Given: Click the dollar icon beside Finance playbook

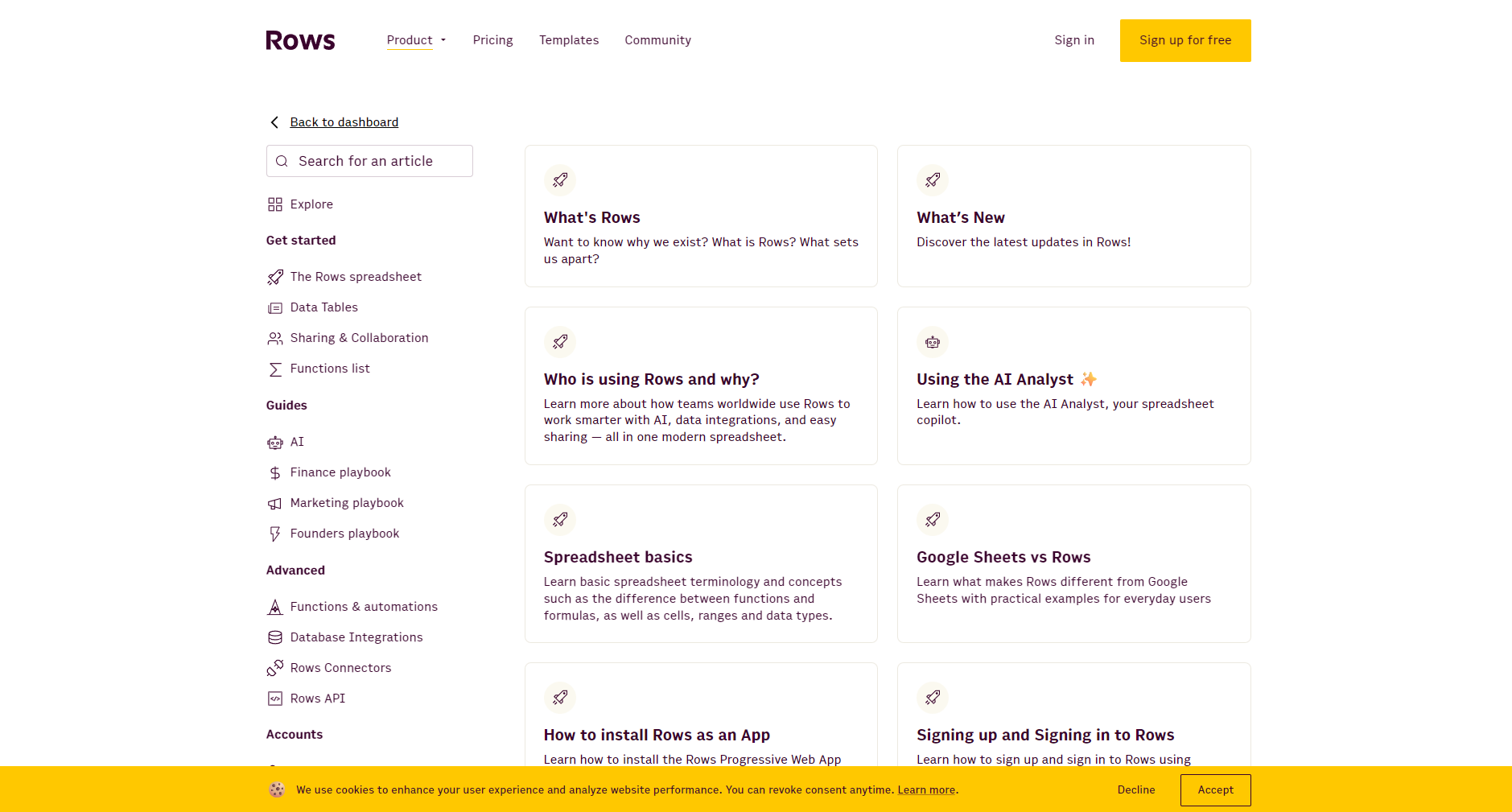Looking at the screenshot, I should pyautogui.click(x=275, y=472).
